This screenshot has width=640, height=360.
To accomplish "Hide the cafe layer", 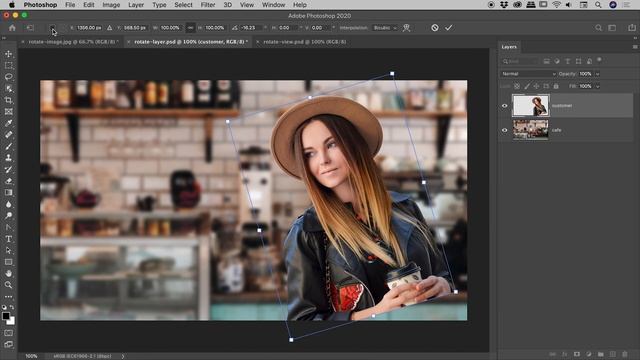I will 504,130.
